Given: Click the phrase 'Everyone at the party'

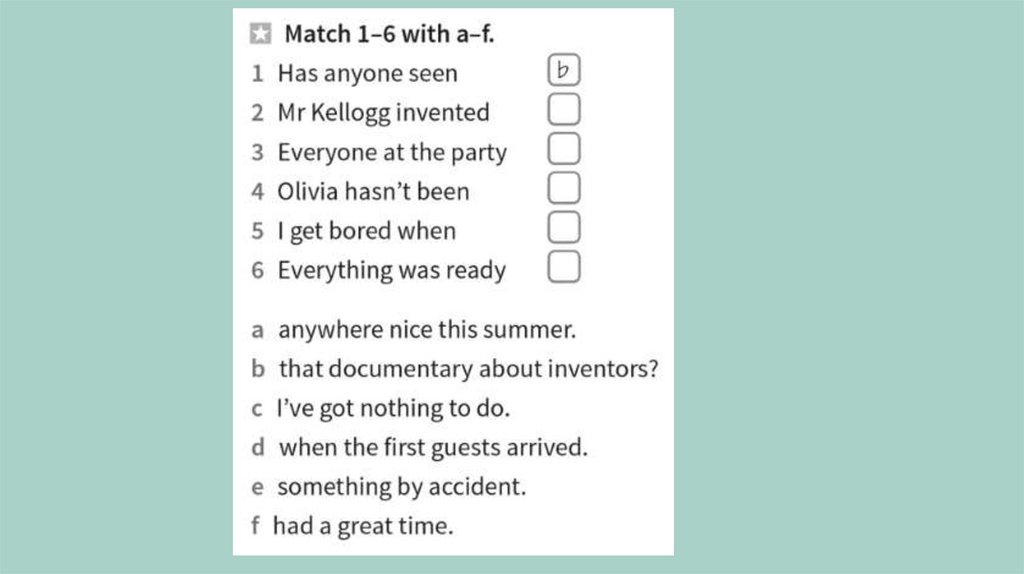Looking at the screenshot, I should coord(392,152).
